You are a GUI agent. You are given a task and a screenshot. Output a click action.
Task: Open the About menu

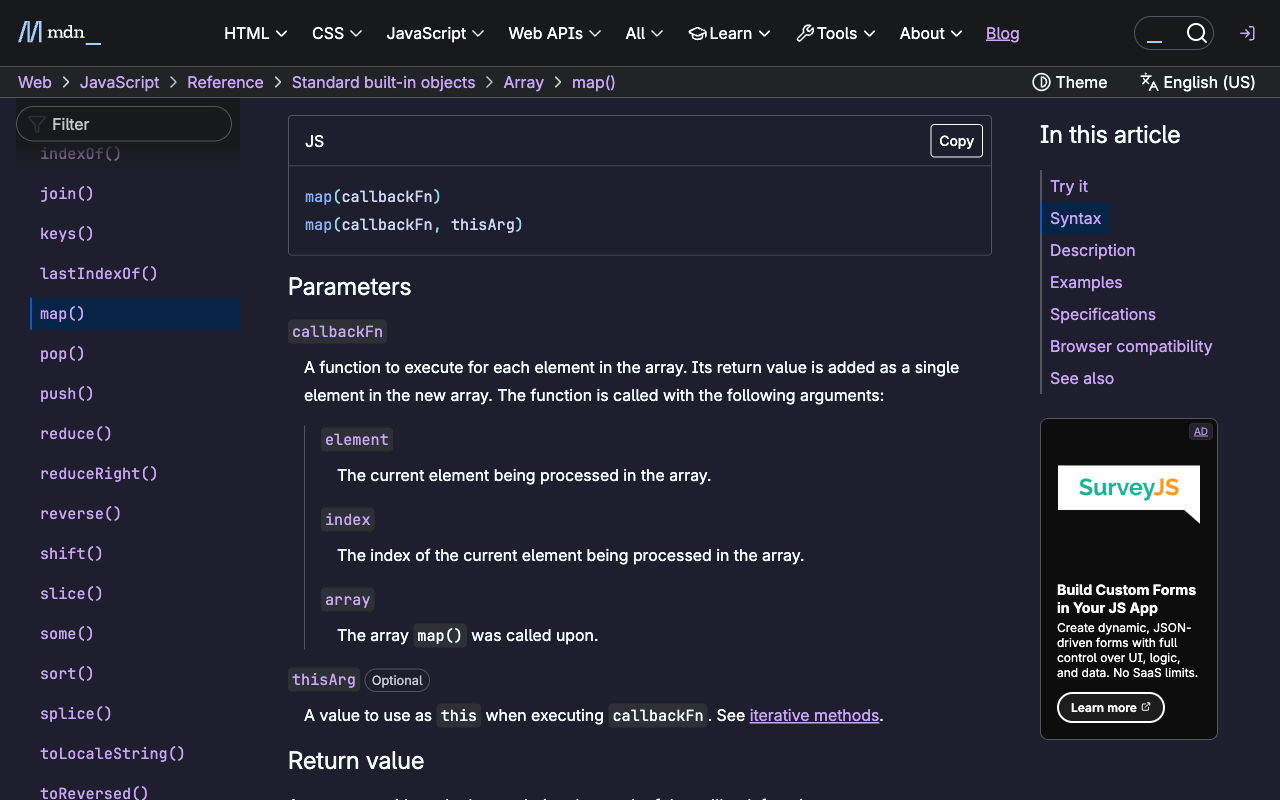tap(931, 33)
